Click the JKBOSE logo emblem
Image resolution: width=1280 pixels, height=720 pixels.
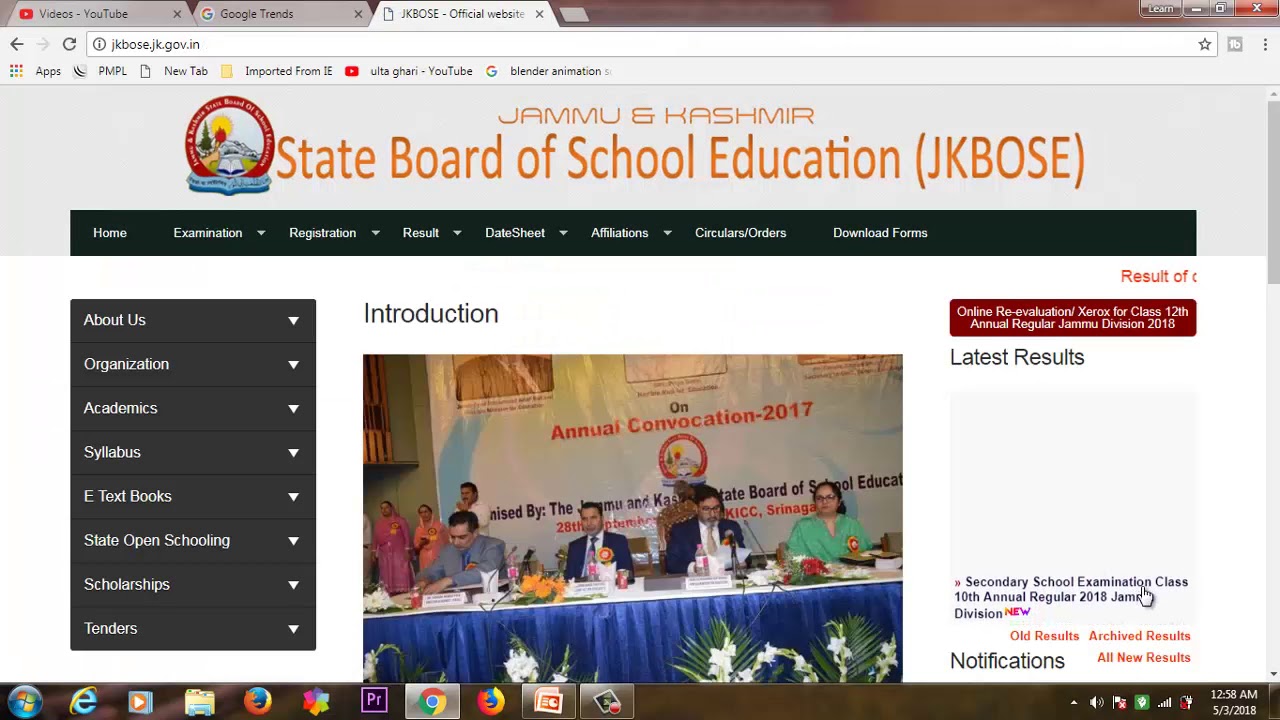pyautogui.click(x=230, y=146)
